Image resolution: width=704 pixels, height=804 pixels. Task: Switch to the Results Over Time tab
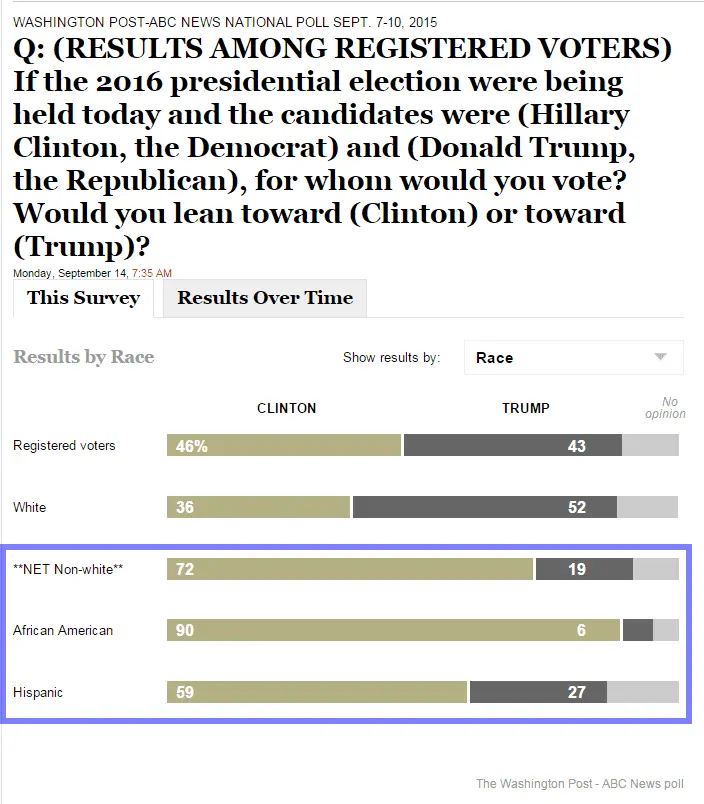click(x=263, y=297)
